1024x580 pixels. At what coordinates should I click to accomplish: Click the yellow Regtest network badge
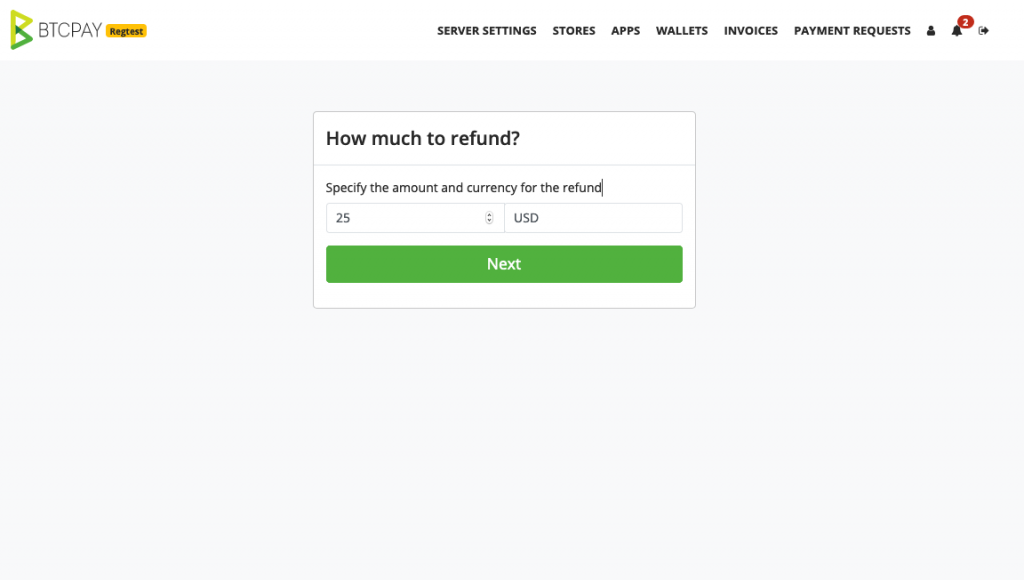pyautogui.click(x=126, y=31)
